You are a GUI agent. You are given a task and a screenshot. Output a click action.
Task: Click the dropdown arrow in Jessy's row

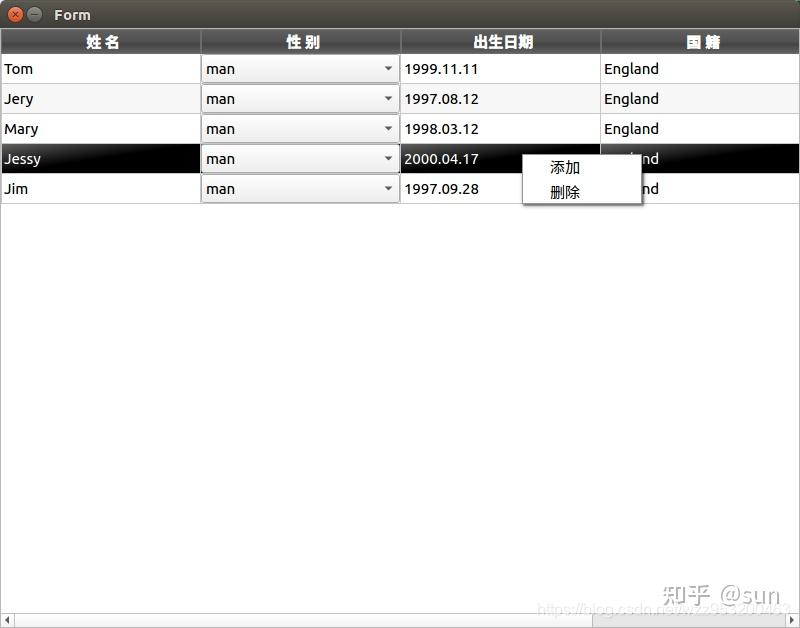[x=389, y=159]
